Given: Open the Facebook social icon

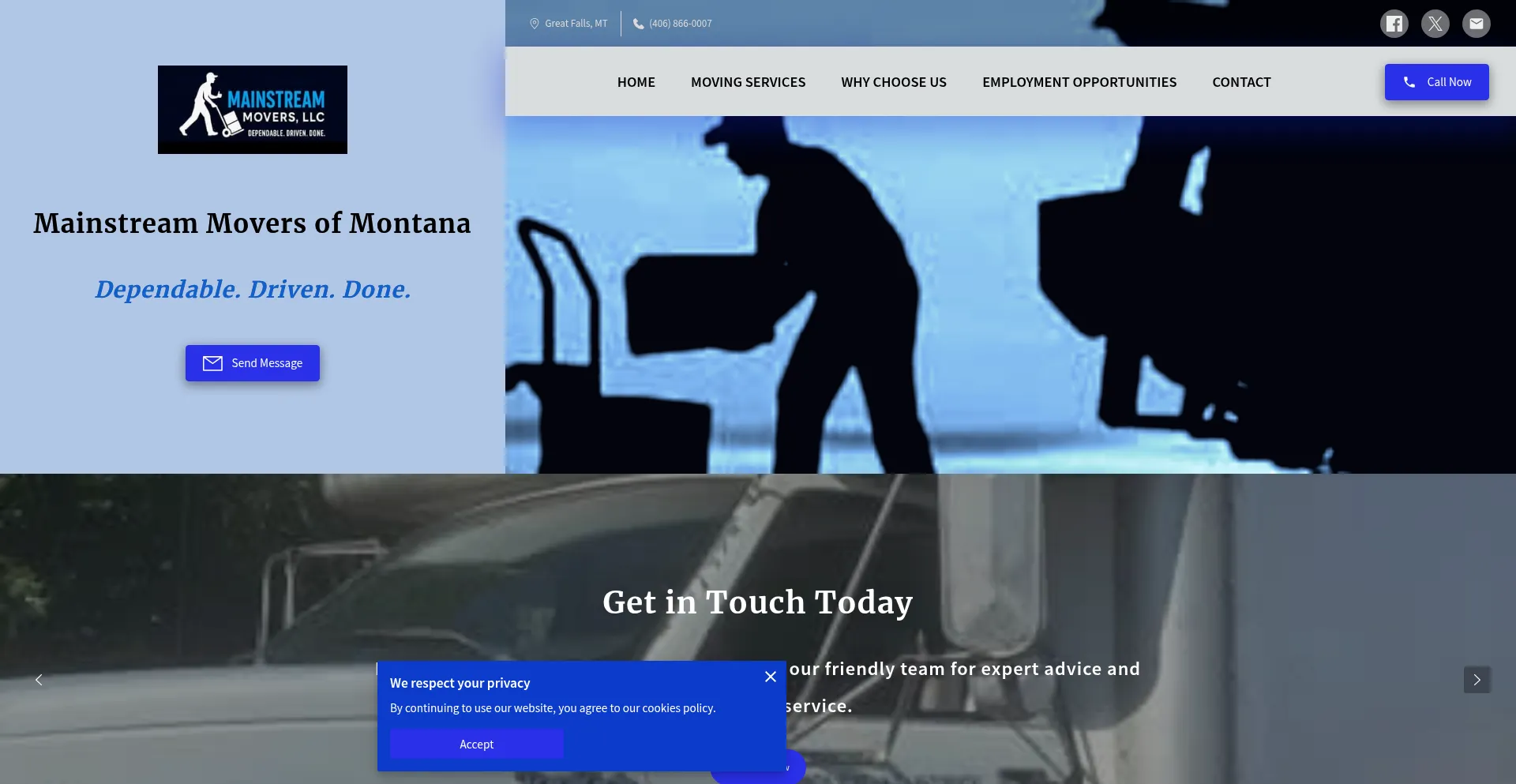Looking at the screenshot, I should [x=1394, y=24].
